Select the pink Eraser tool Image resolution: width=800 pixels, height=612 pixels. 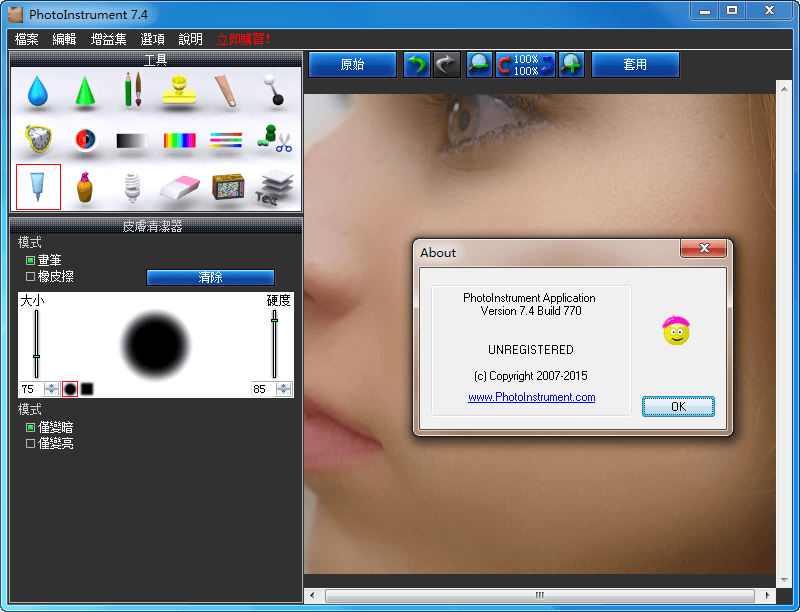tap(179, 187)
